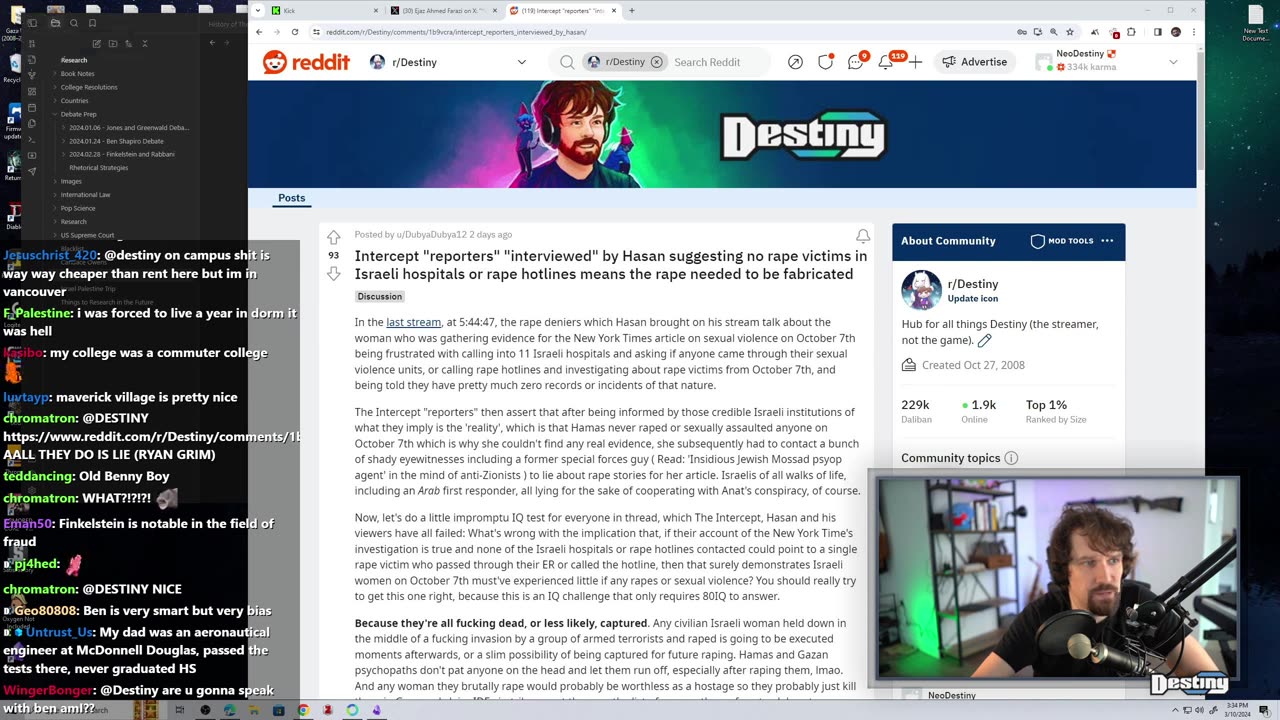Click the Advertise button
The height and width of the screenshot is (720, 1280).
(x=974, y=62)
